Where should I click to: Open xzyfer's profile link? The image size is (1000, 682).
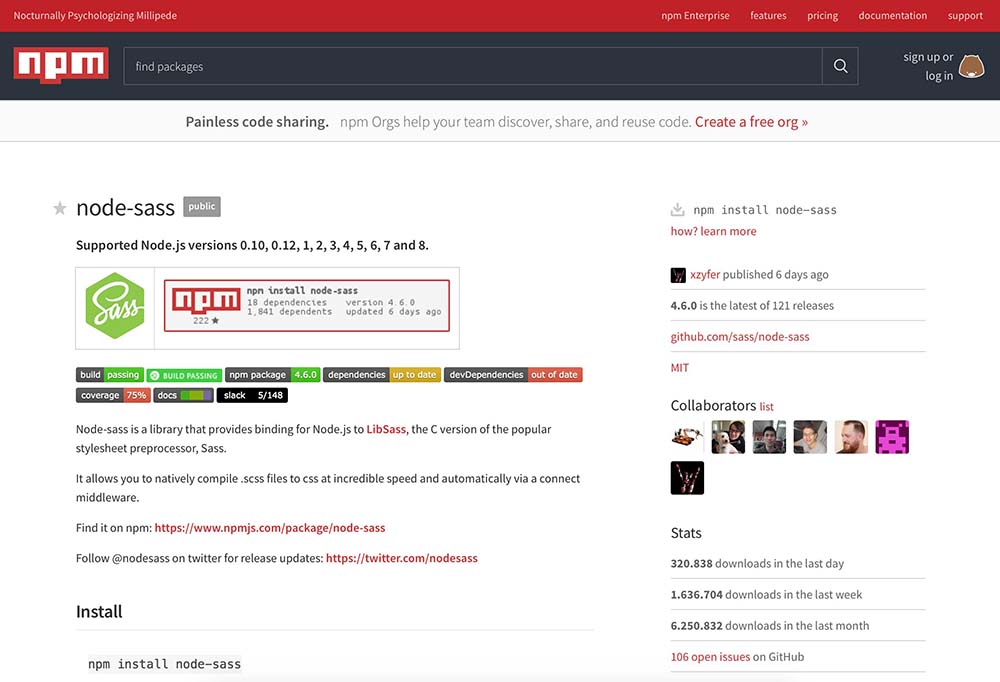(705, 275)
